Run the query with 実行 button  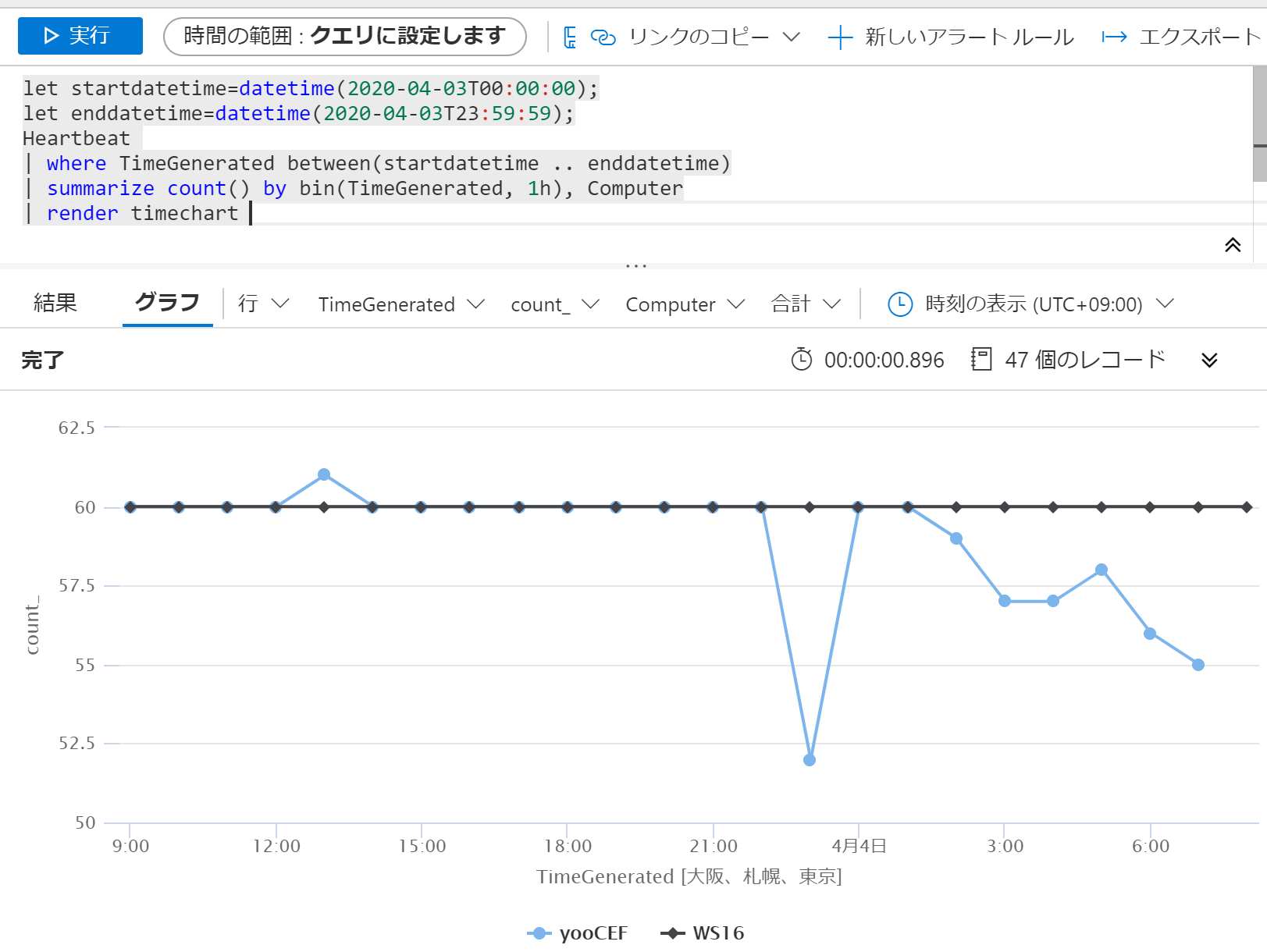pos(80,36)
